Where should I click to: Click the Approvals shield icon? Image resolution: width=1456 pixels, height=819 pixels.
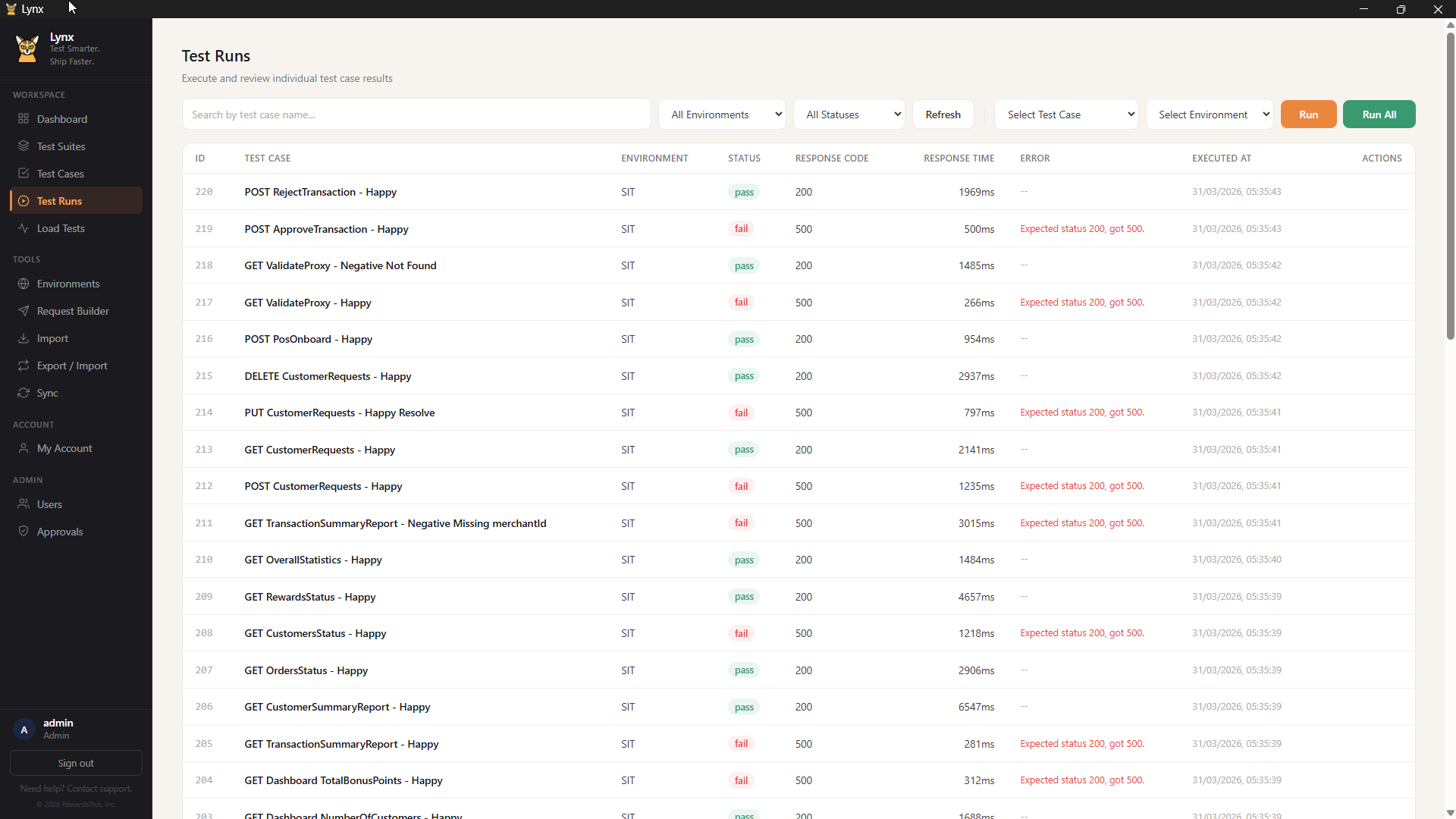pyautogui.click(x=24, y=532)
